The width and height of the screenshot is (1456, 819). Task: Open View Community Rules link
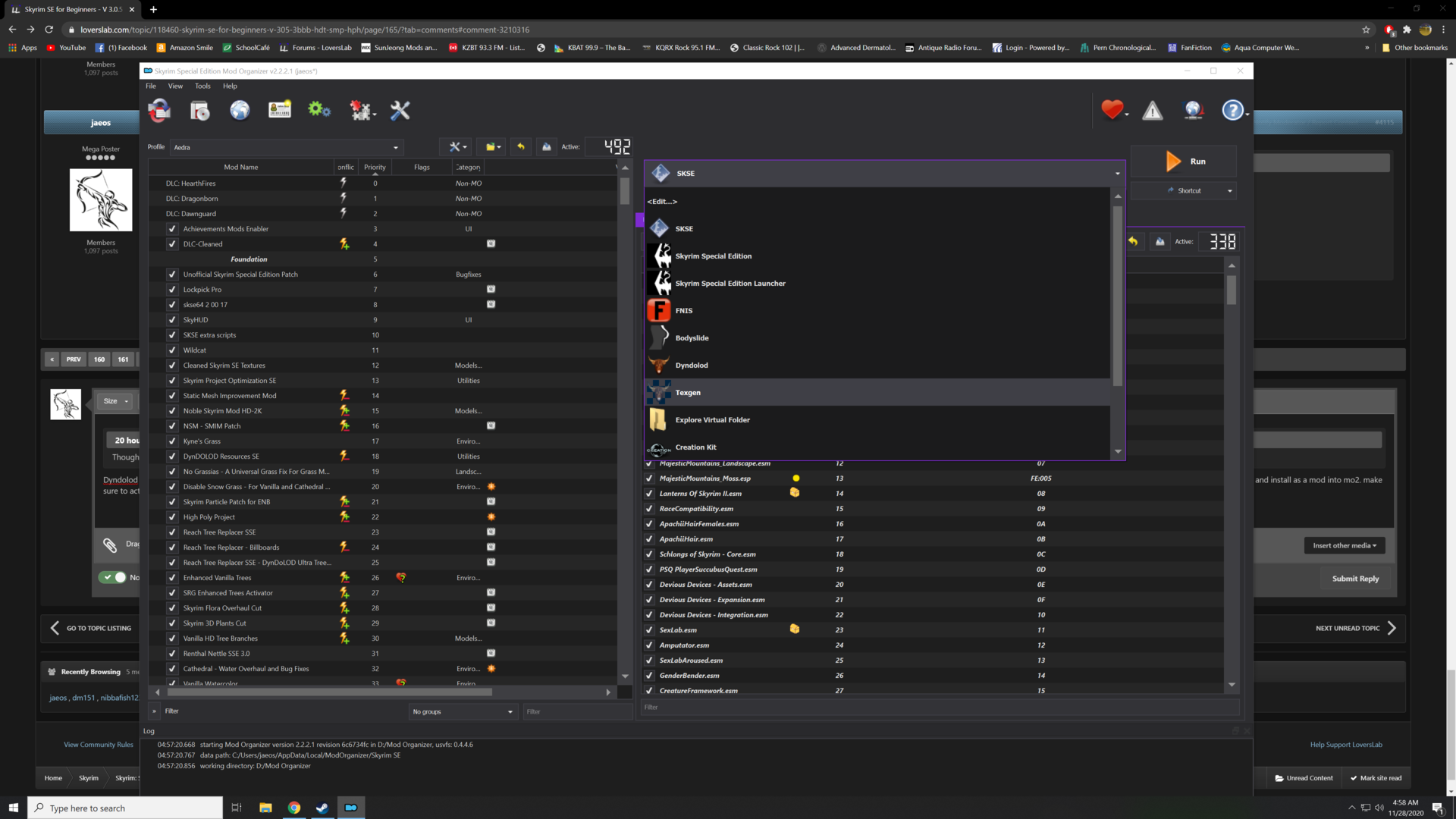pos(98,745)
